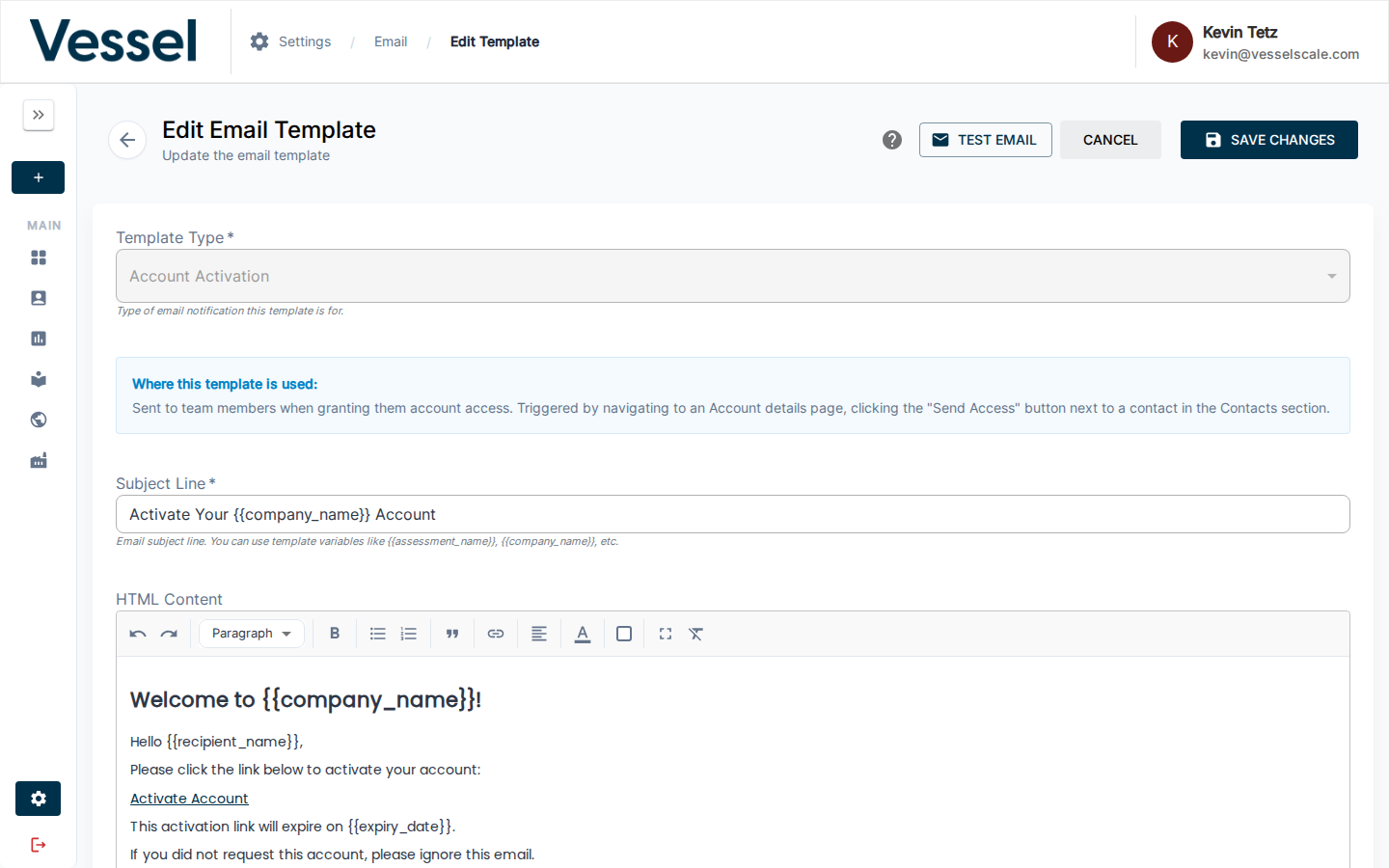Click the Vessel logo
This screenshot has width=1389, height=868.
coord(113,41)
